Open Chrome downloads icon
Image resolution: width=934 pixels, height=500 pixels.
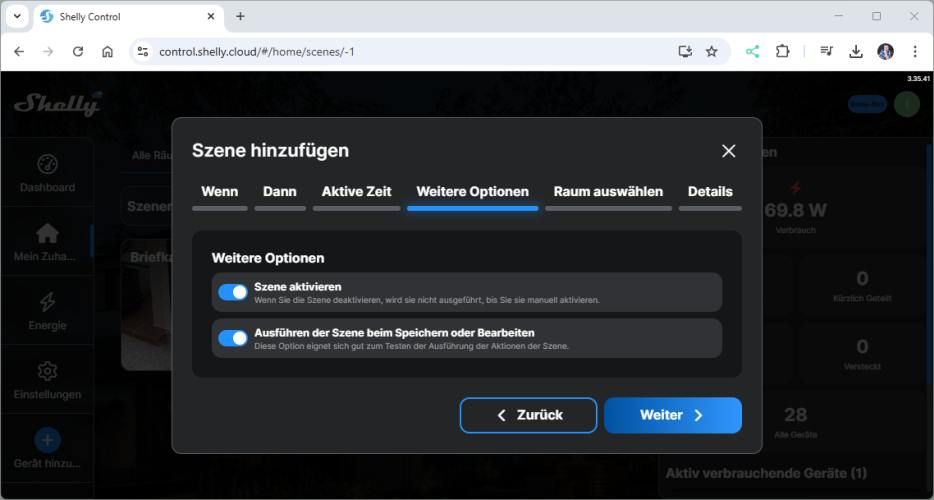pos(856,51)
